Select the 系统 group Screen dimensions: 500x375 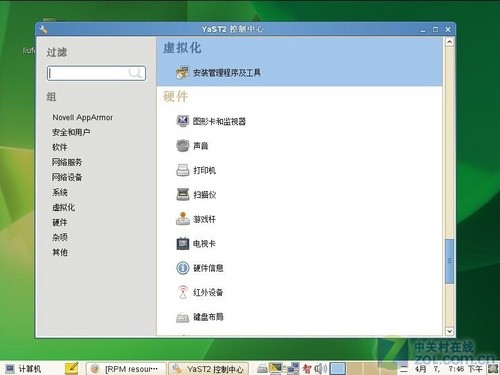pyautogui.click(x=60, y=192)
